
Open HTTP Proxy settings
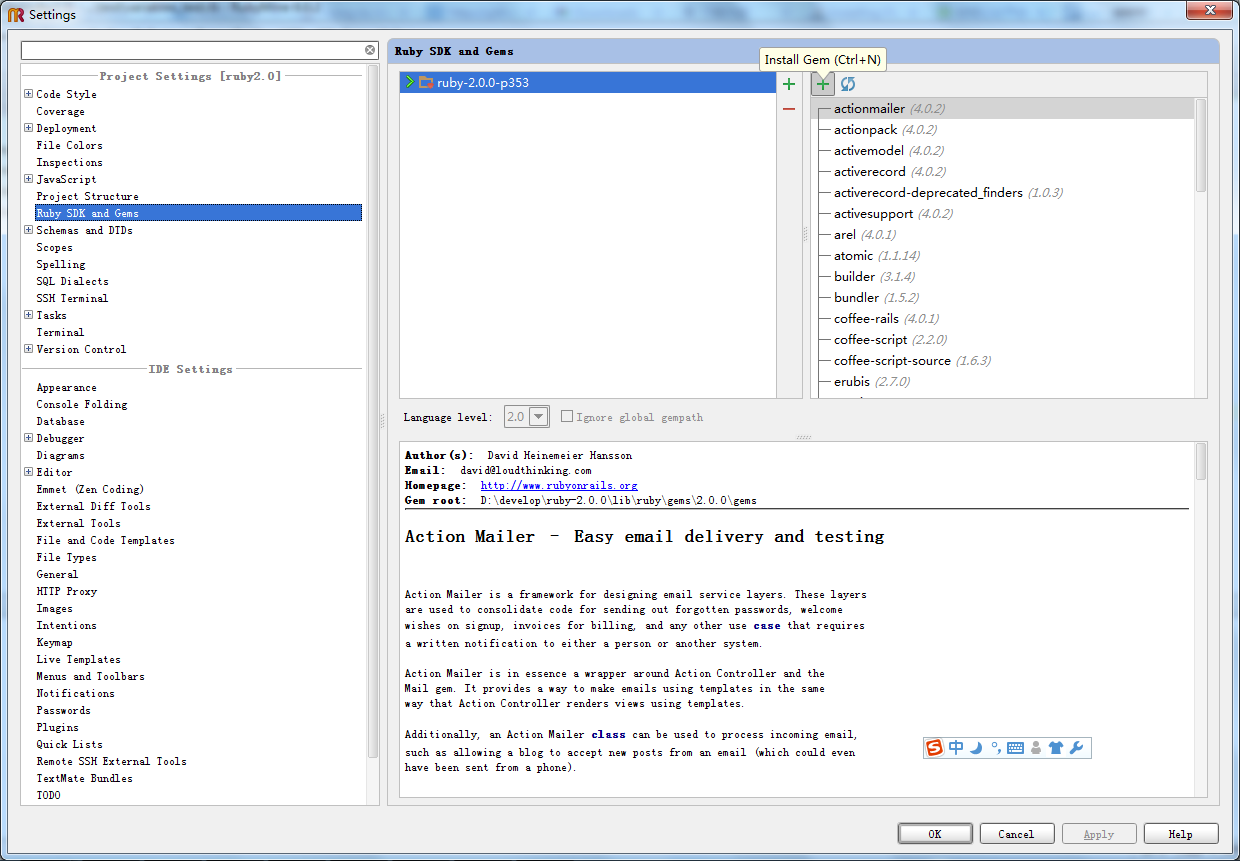pos(67,591)
